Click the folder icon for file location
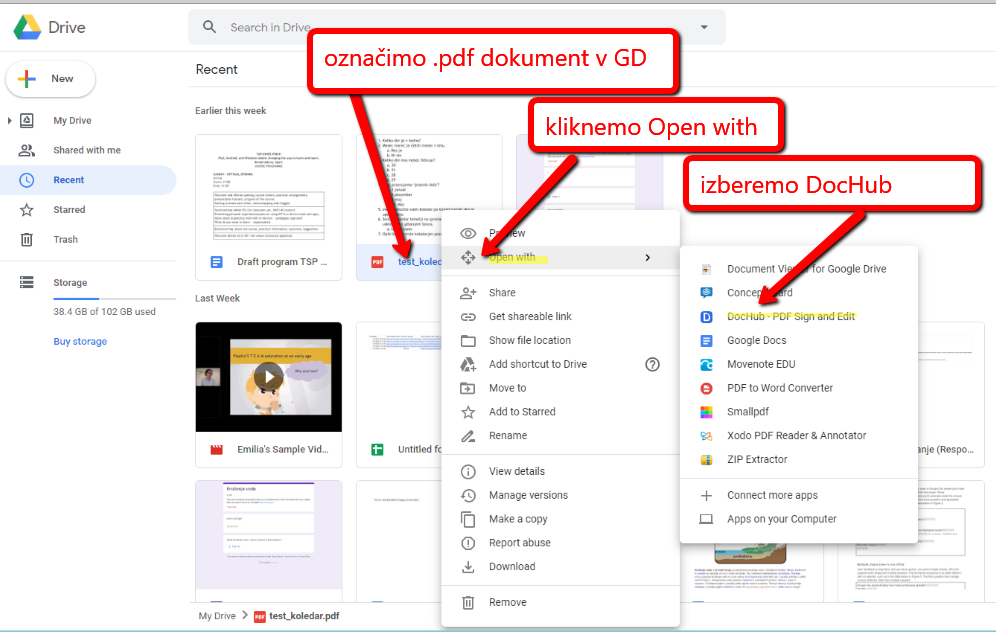The height and width of the screenshot is (632, 996). [x=468, y=340]
